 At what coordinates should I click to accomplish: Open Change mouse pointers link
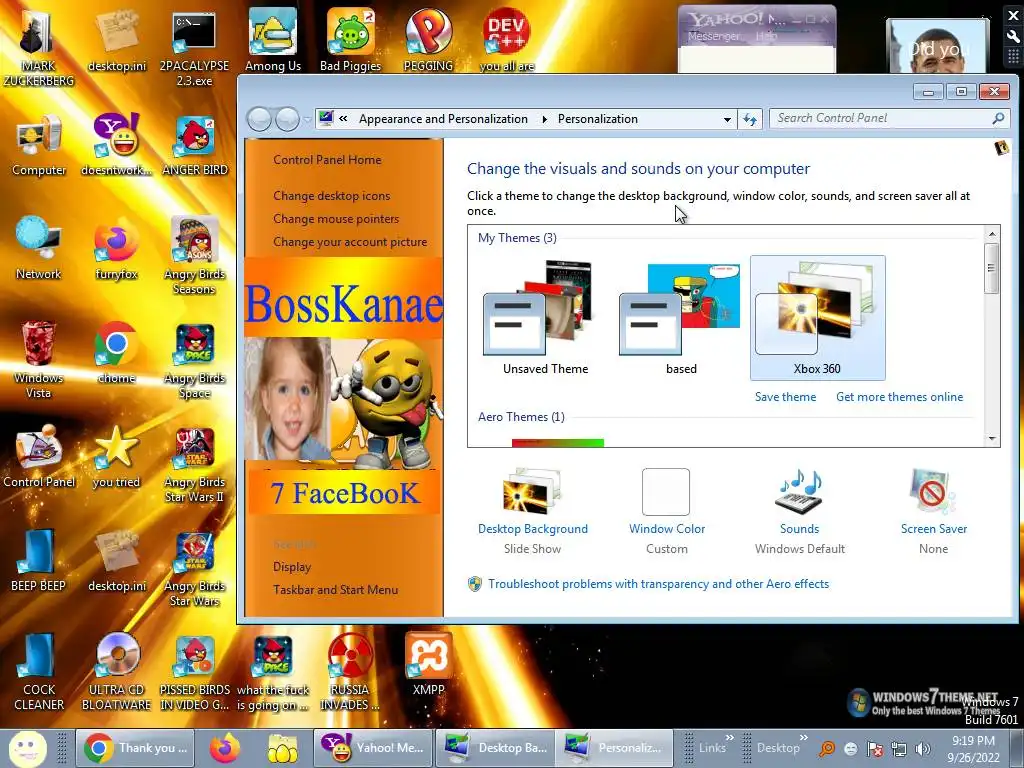[336, 219]
